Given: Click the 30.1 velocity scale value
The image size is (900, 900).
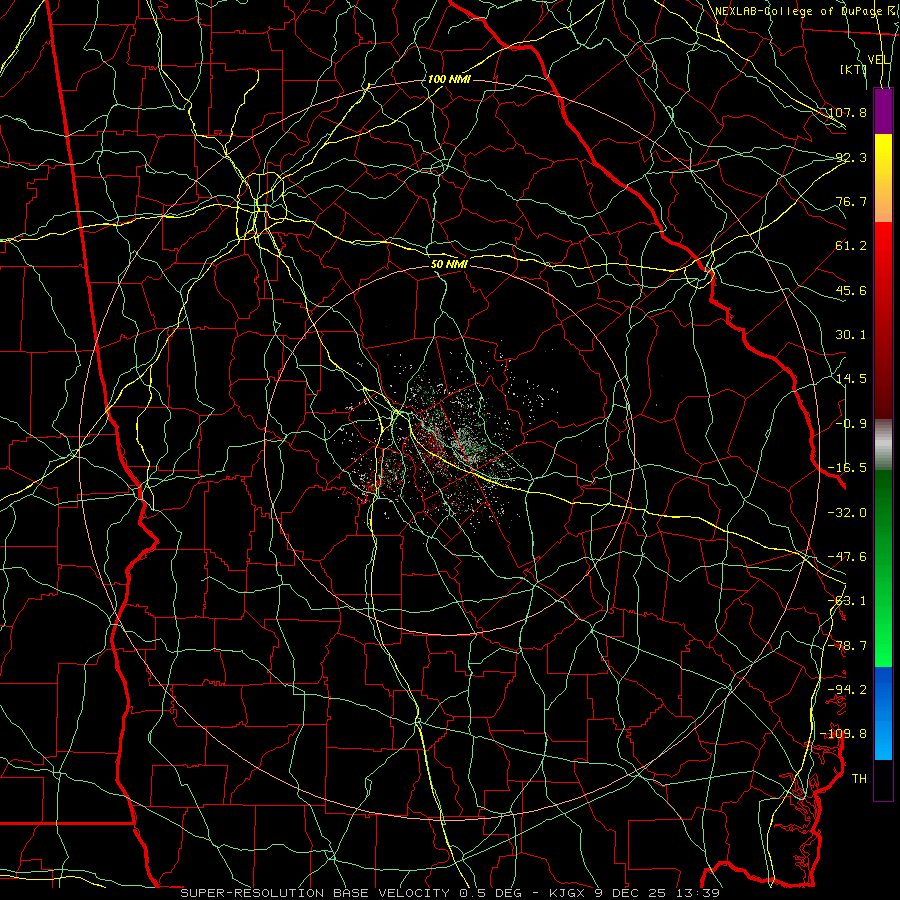Looking at the screenshot, I should tap(851, 335).
